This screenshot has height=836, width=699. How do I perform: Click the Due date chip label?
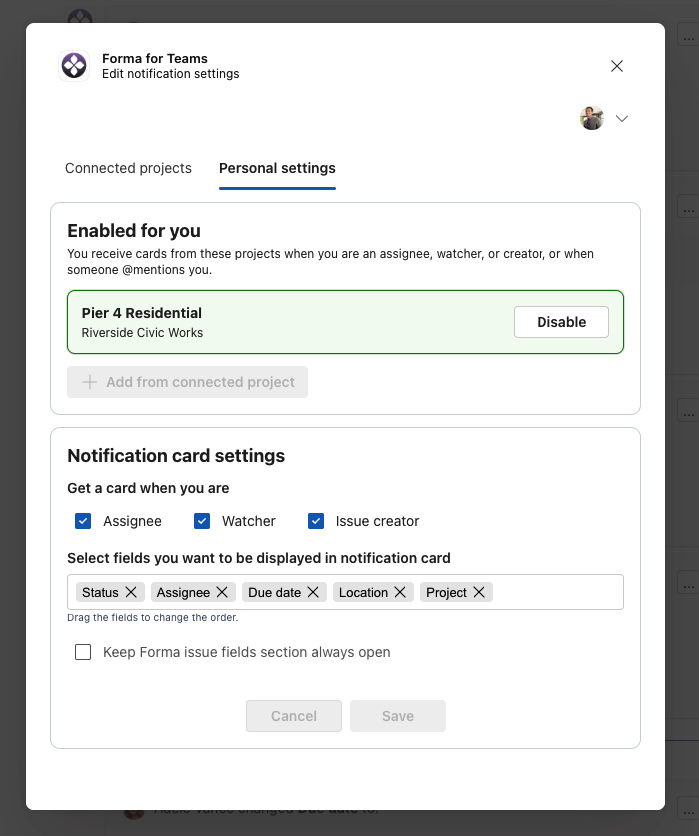(275, 592)
